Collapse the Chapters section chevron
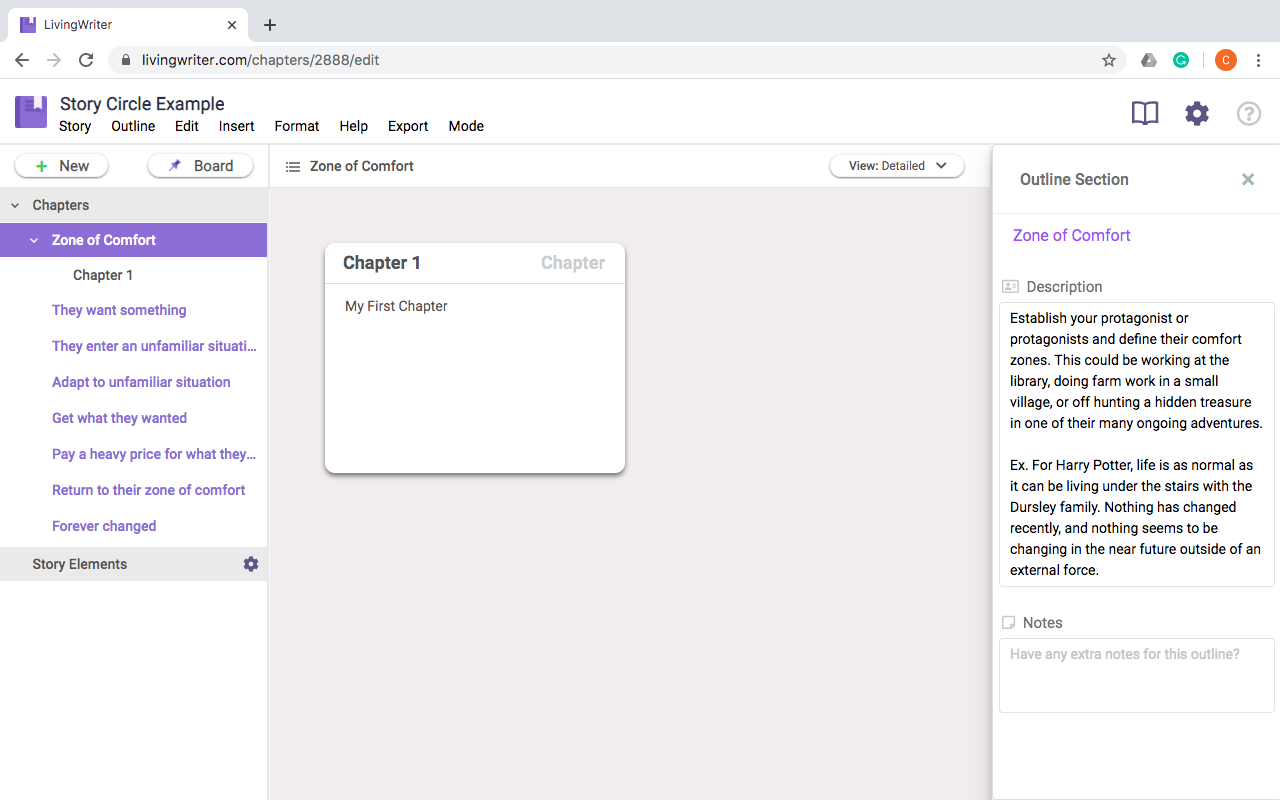 coord(15,206)
